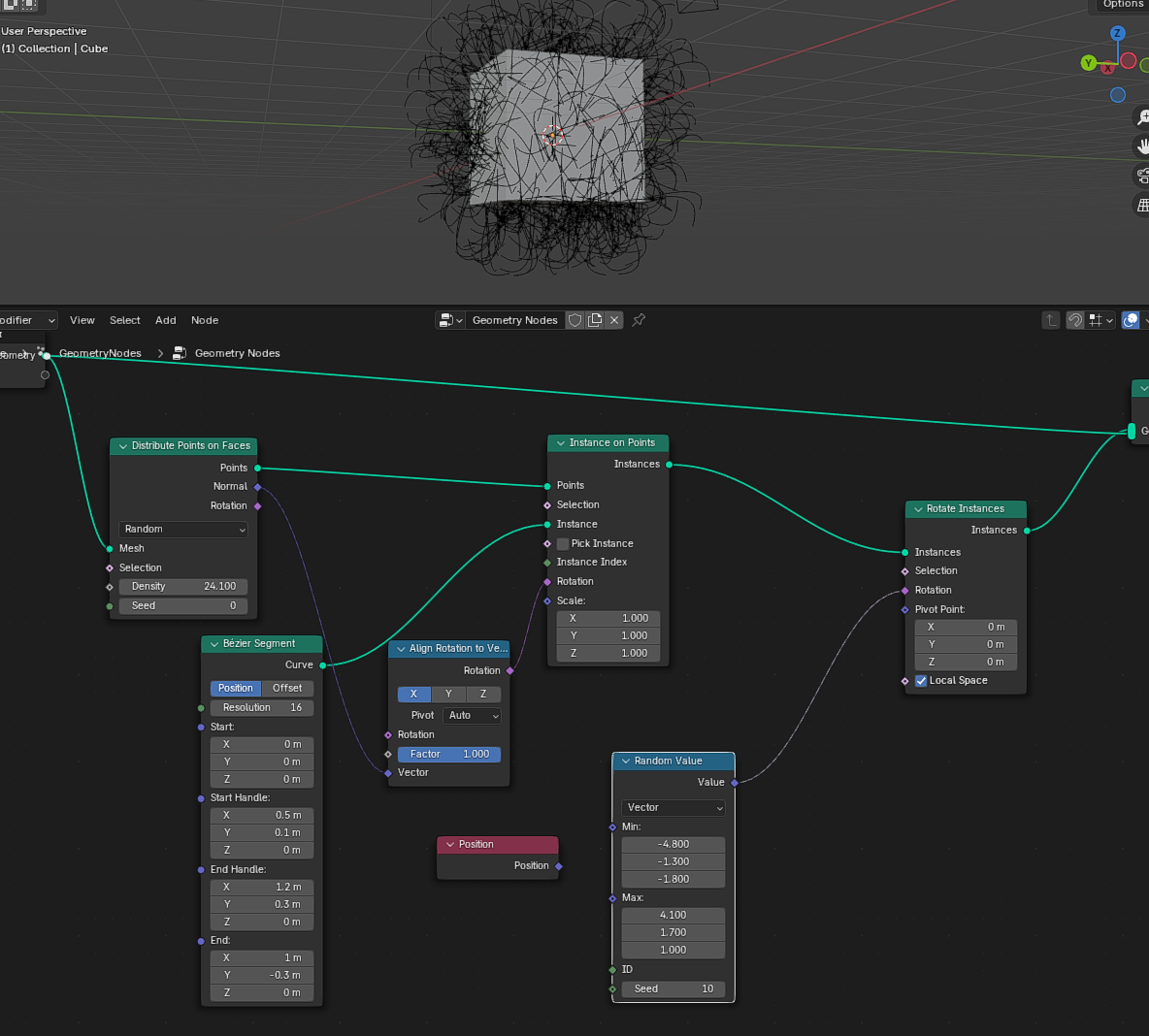Click the pan view hand icon
The width and height of the screenshot is (1149, 1036).
[x=1143, y=146]
